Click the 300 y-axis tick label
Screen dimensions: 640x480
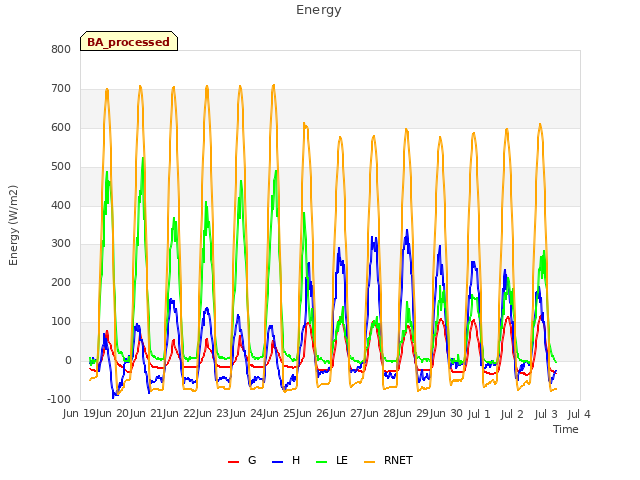coord(61,244)
